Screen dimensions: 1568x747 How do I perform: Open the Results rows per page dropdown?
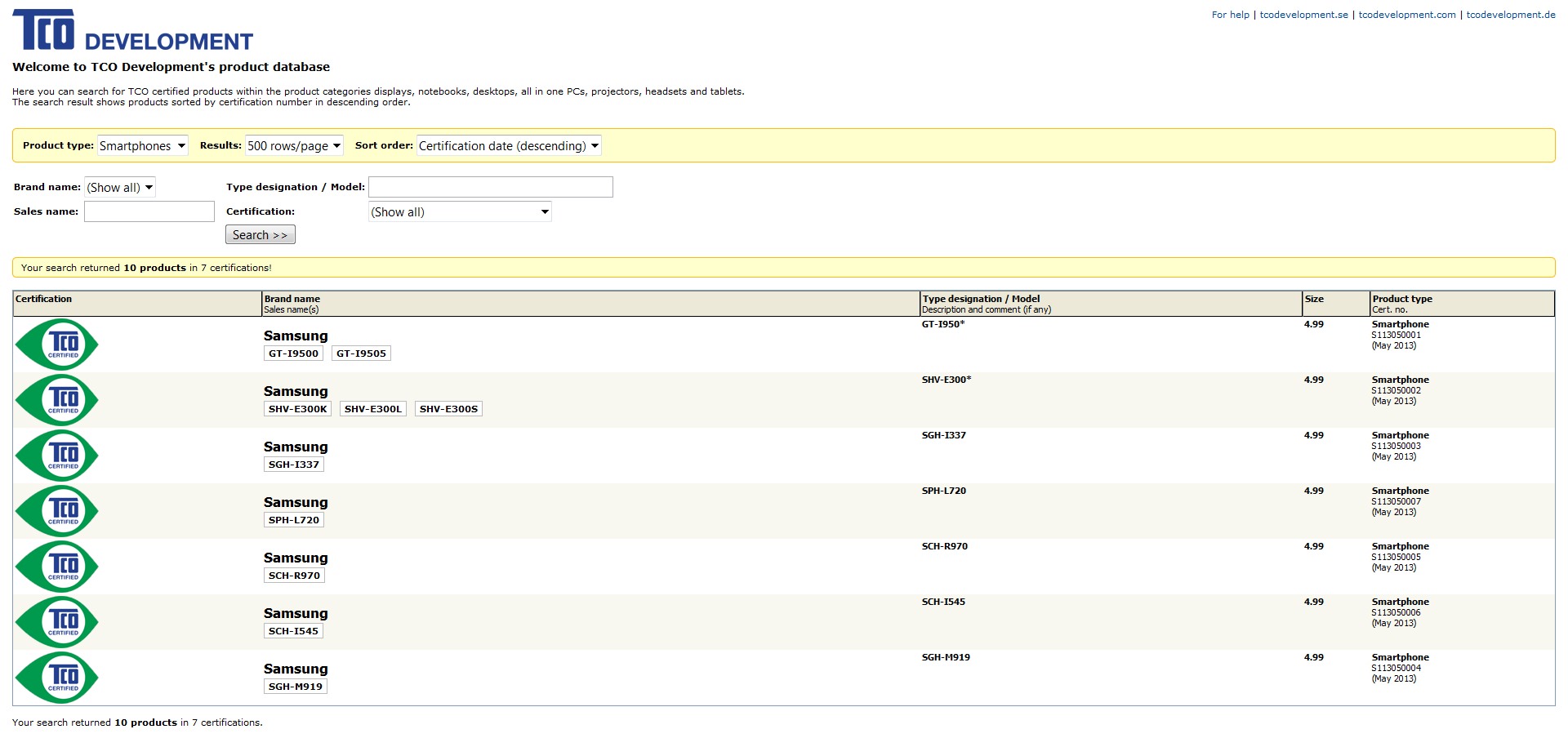(294, 145)
